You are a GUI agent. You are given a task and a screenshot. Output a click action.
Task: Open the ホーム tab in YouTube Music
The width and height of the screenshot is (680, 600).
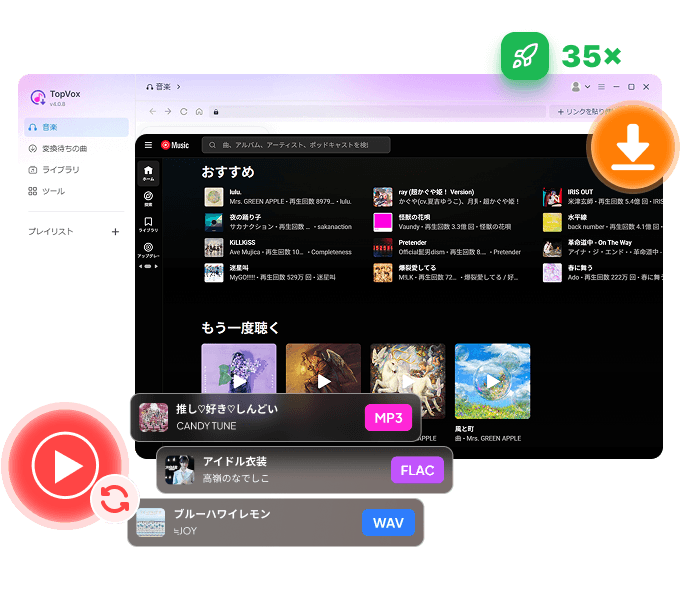point(148,173)
